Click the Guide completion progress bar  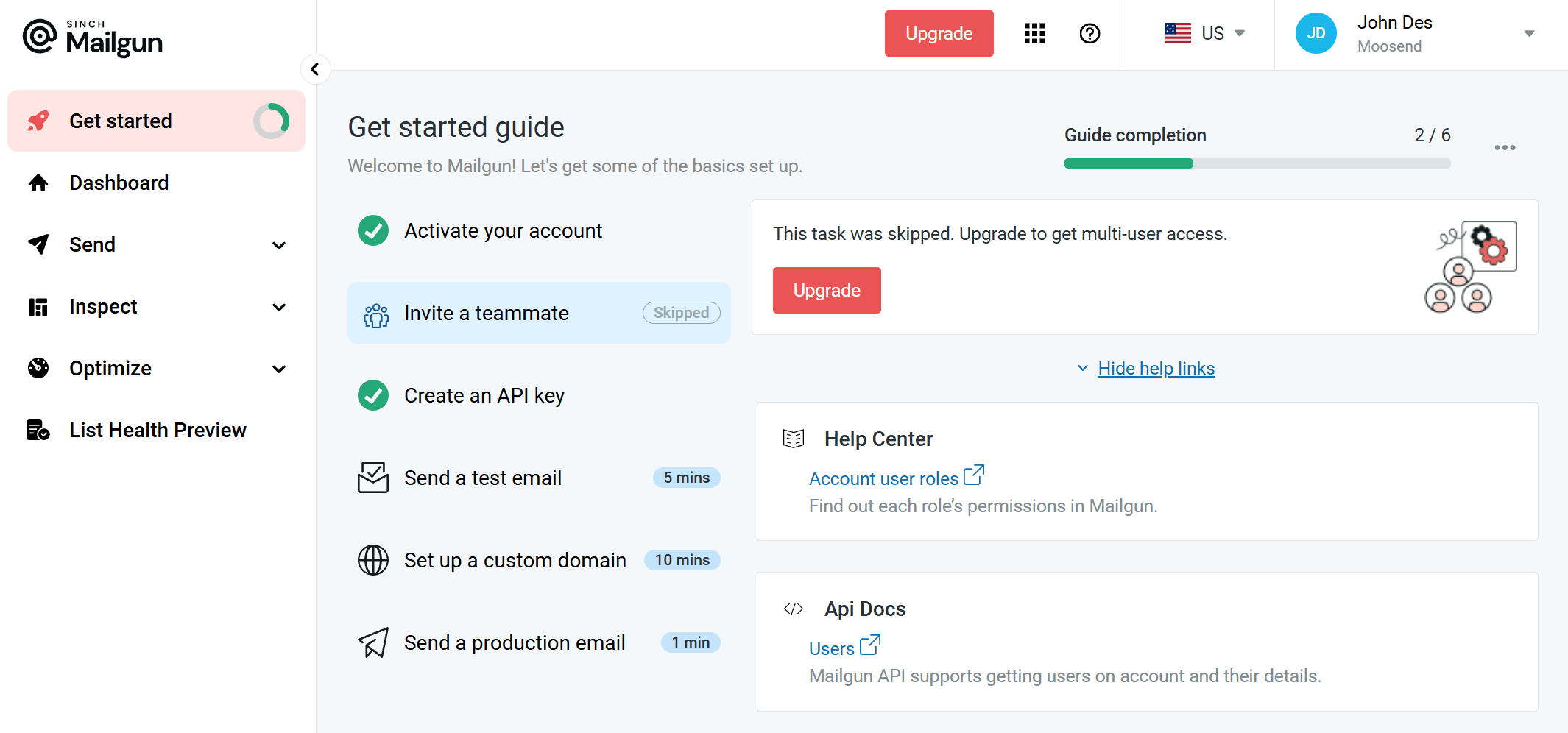coord(1257,163)
